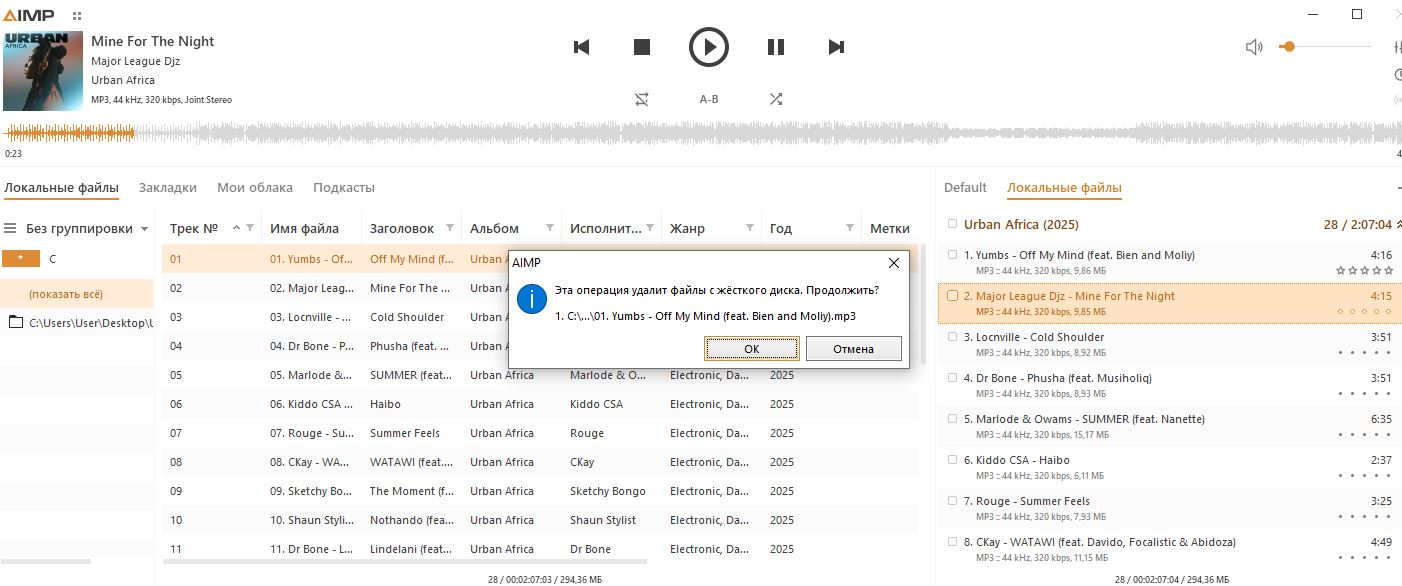Select the 06. Kiddo CSA... file name cell

311,404
